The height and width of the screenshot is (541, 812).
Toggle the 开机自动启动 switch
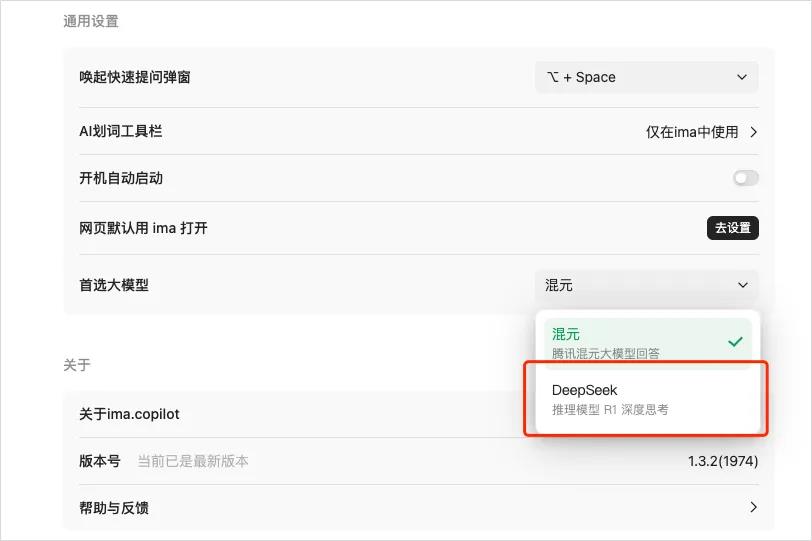(x=746, y=178)
